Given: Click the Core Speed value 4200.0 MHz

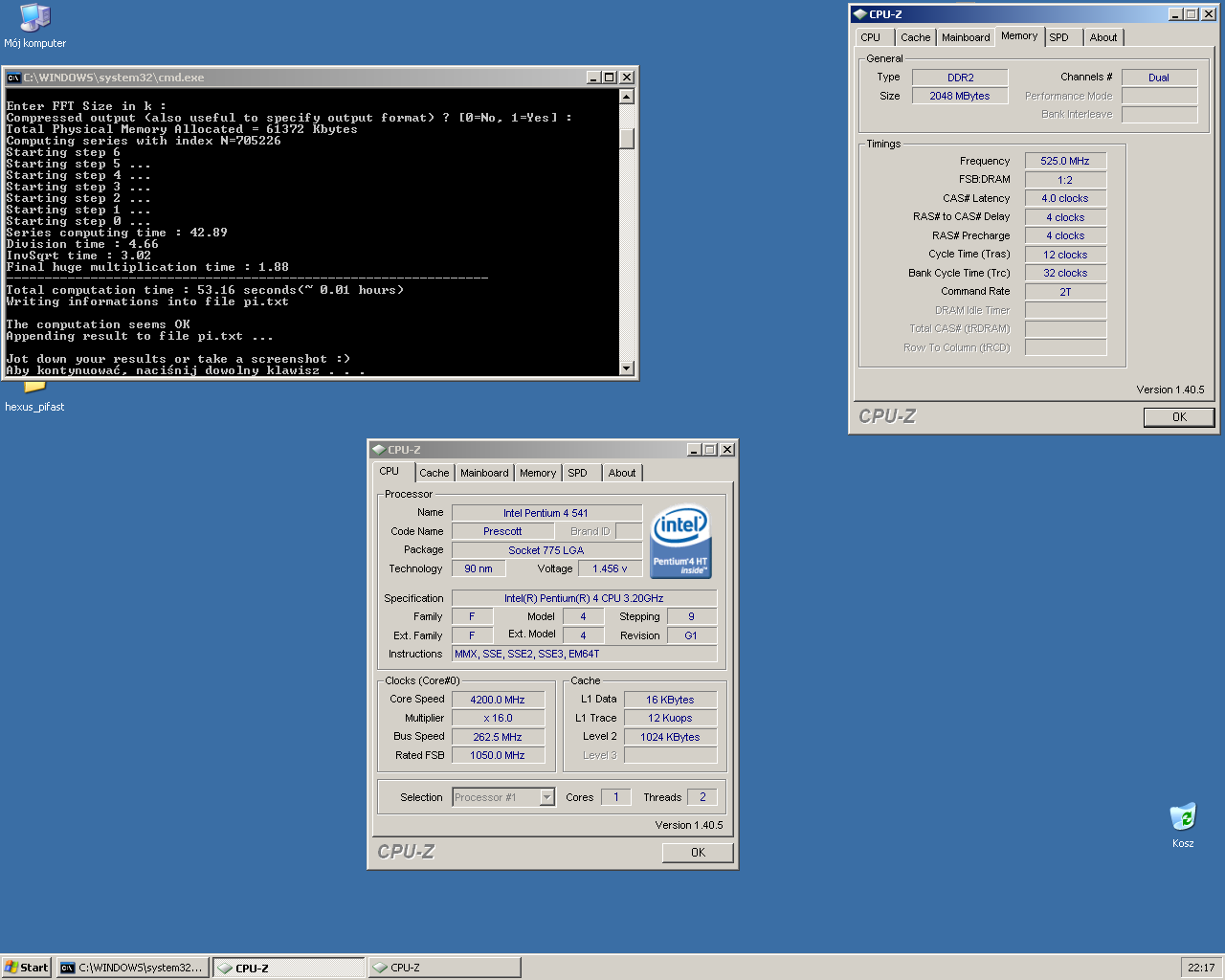Looking at the screenshot, I should tap(498, 700).
